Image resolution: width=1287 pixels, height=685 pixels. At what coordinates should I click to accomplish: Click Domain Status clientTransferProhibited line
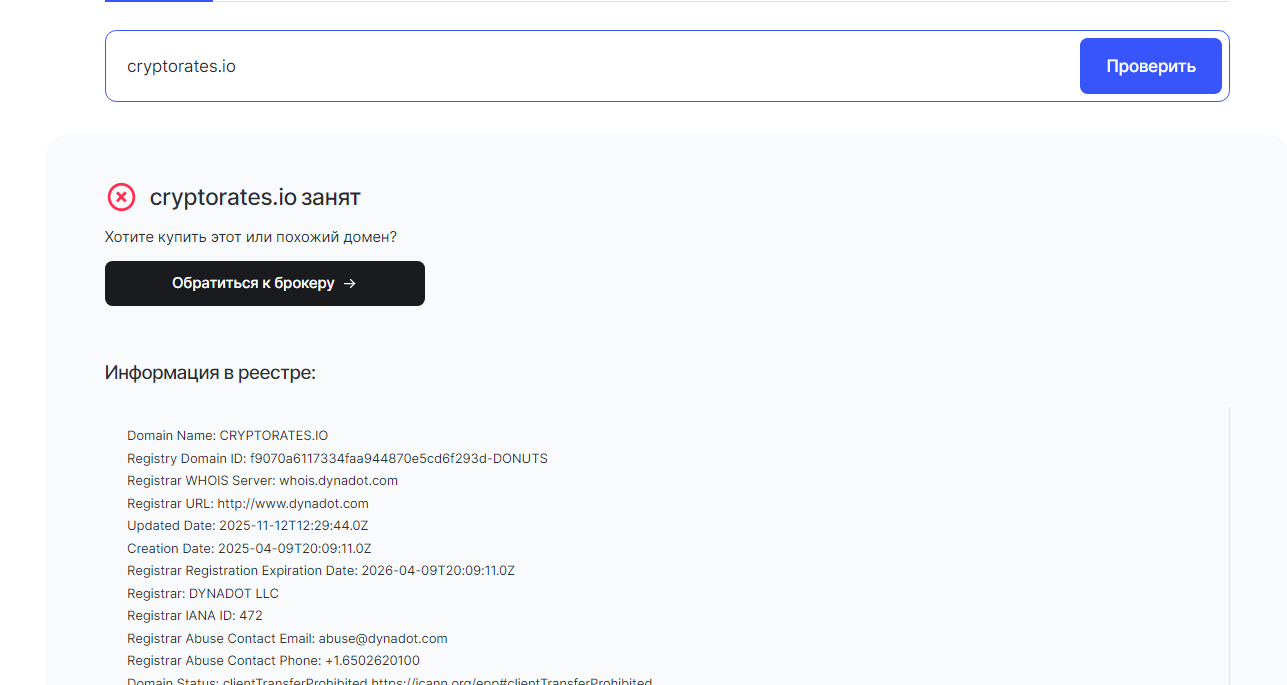389,681
